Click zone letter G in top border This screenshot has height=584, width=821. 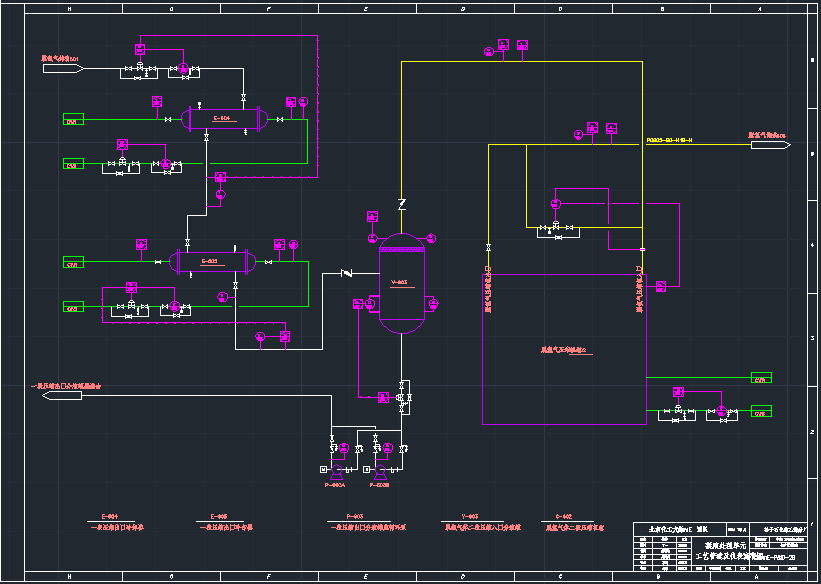click(171, 9)
